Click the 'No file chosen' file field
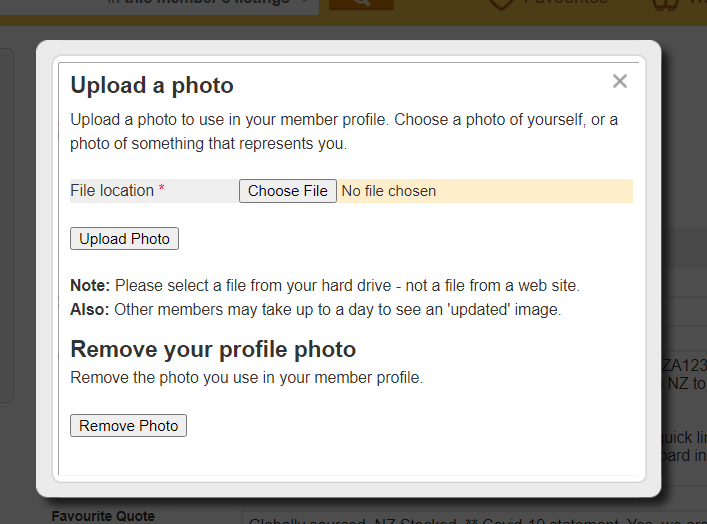This screenshot has height=524, width=707. pyautogui.click(x=389, y=191)
